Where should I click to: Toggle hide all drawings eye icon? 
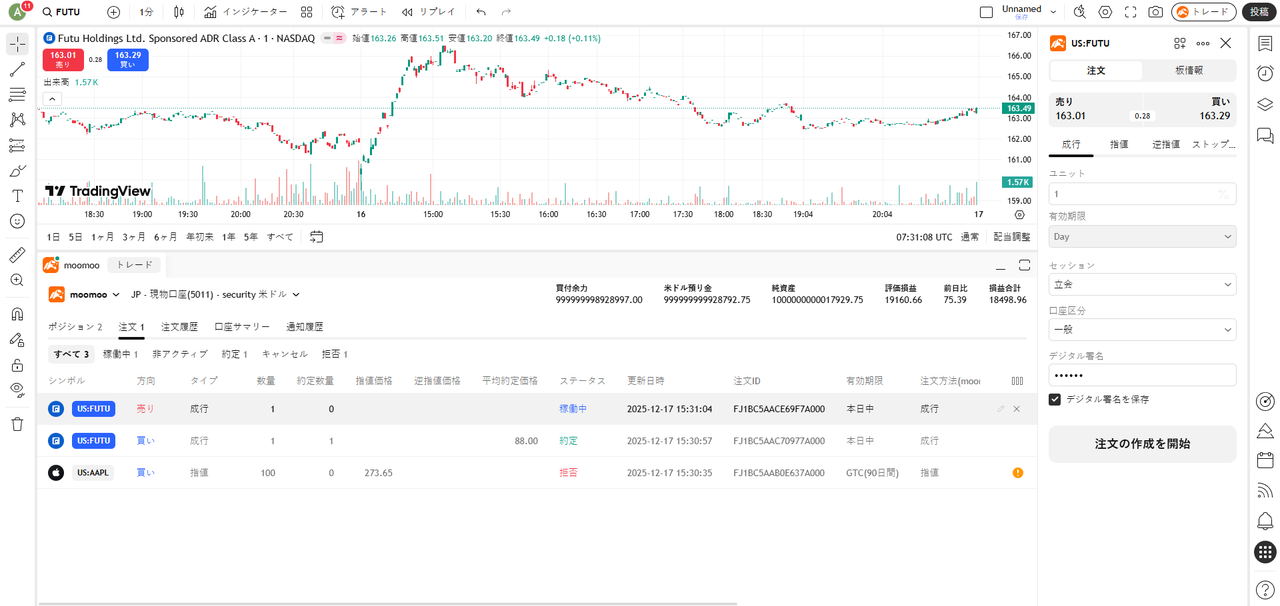click(x=17, y=389)
